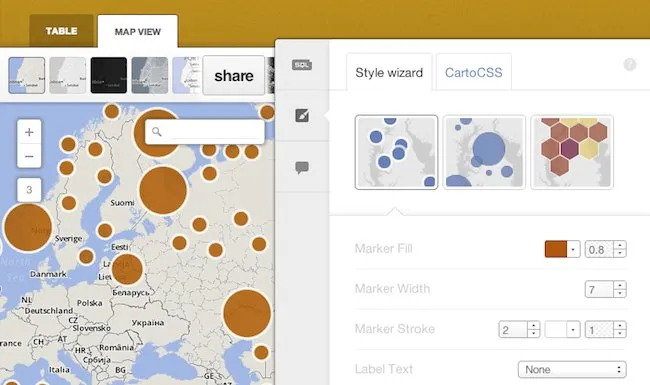Click the Marker Width label

tap(392, 288)
